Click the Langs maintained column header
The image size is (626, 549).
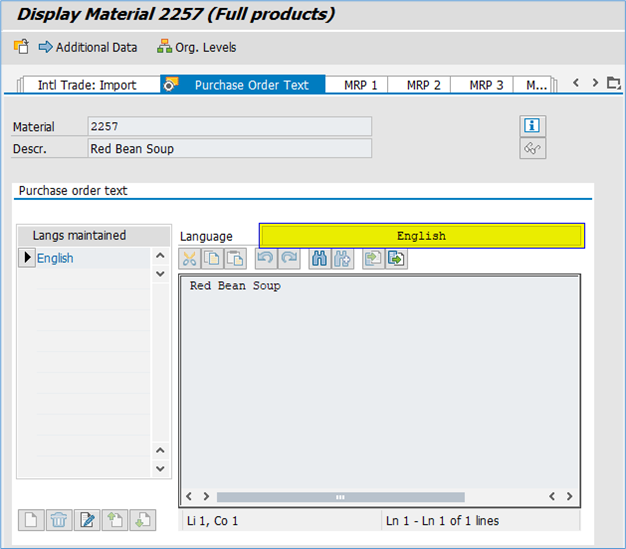coord(93,236)
